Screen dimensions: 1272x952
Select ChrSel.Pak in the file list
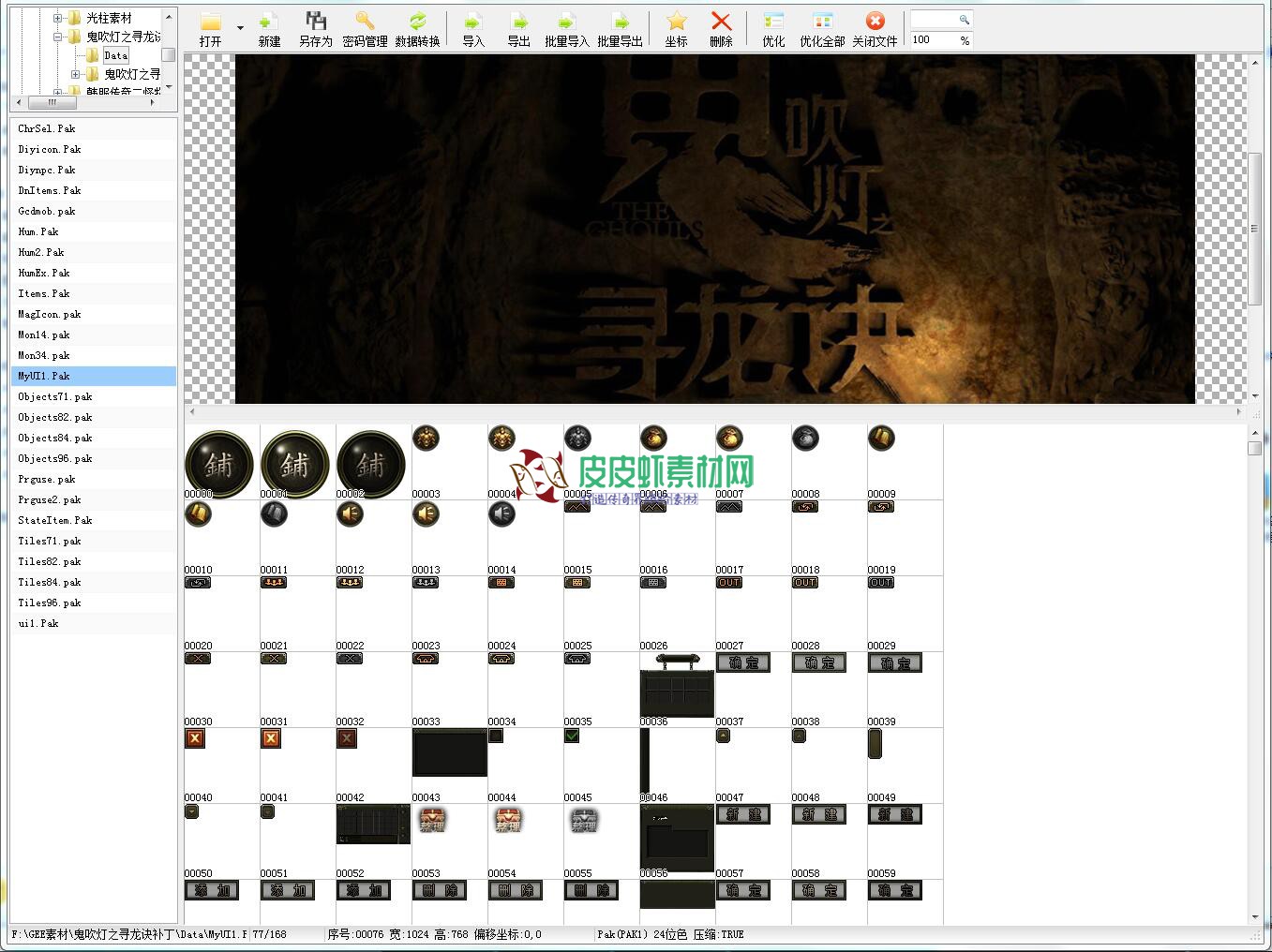tap(93, 128)
